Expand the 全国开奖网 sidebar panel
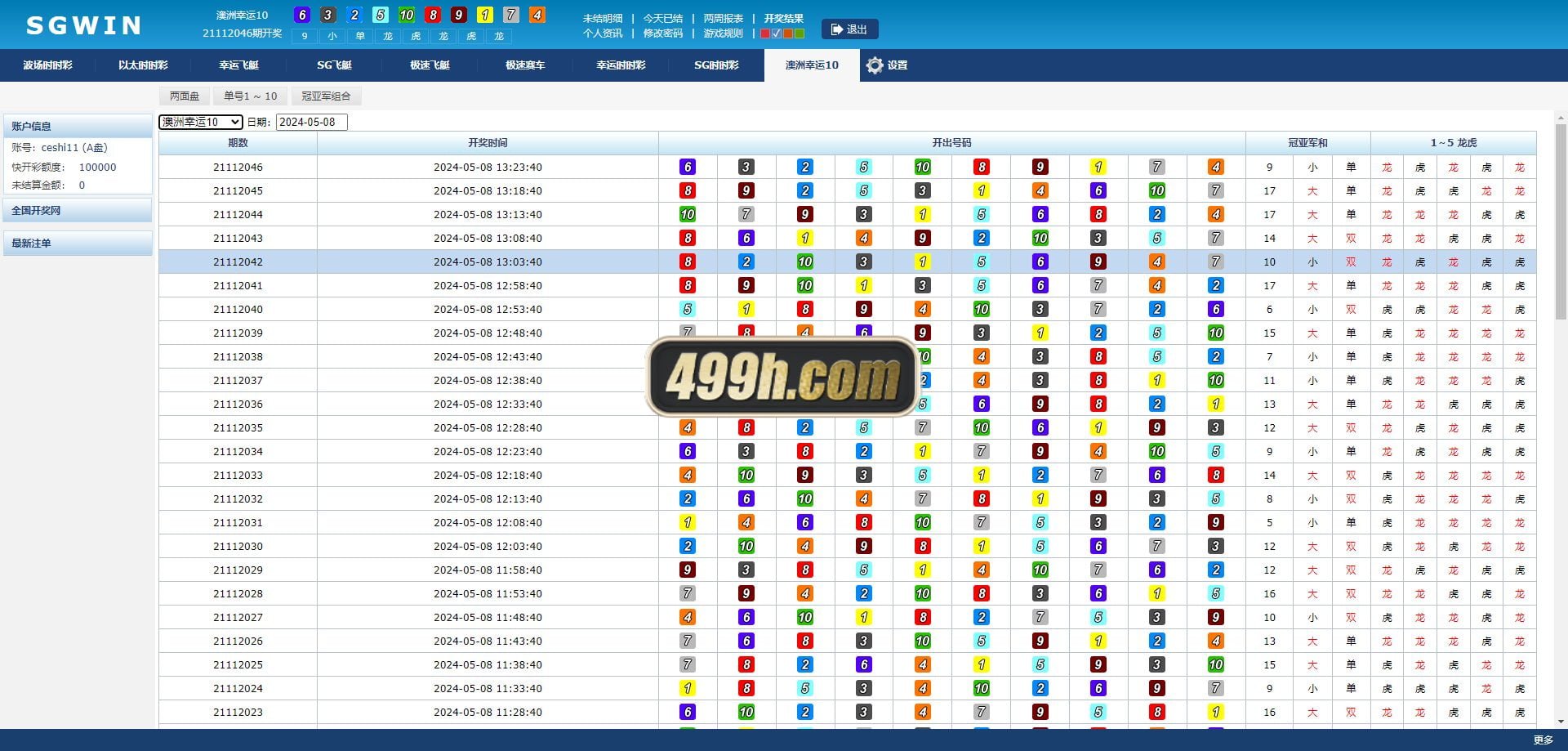 (78, 210)
